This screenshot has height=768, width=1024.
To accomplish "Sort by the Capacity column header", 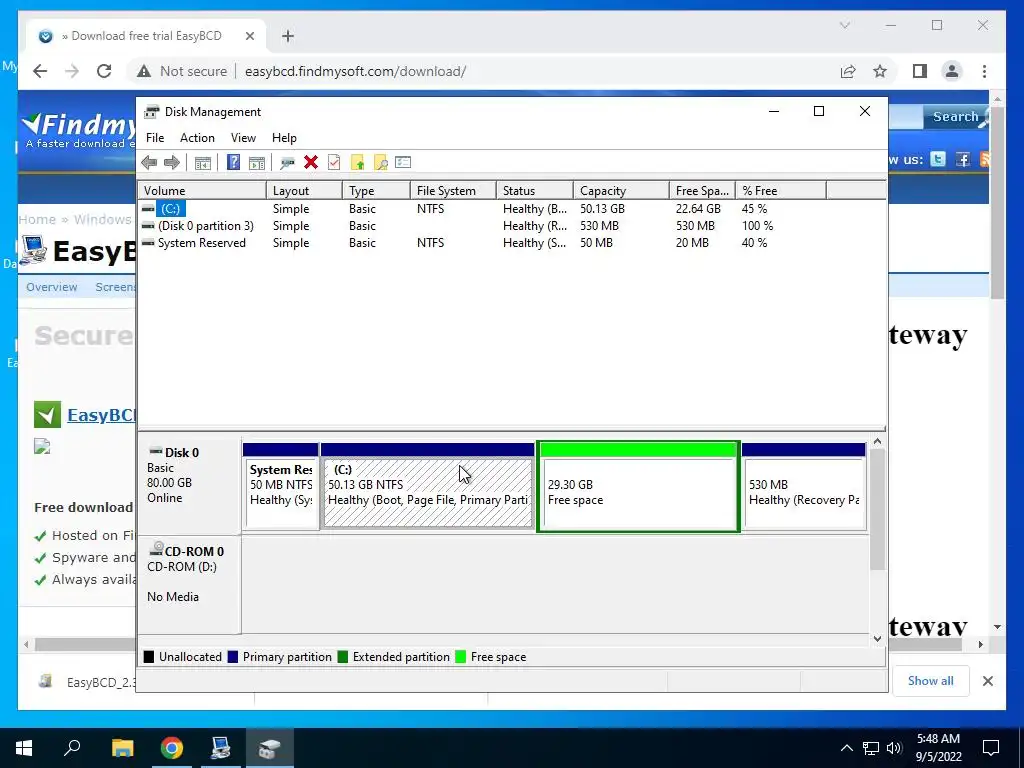I will pos(621,191).
